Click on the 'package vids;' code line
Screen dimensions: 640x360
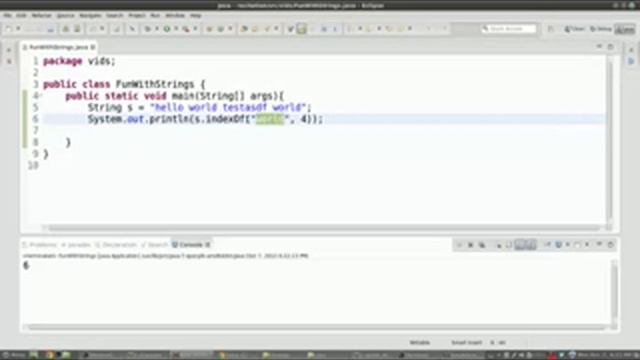click(80, 61)
